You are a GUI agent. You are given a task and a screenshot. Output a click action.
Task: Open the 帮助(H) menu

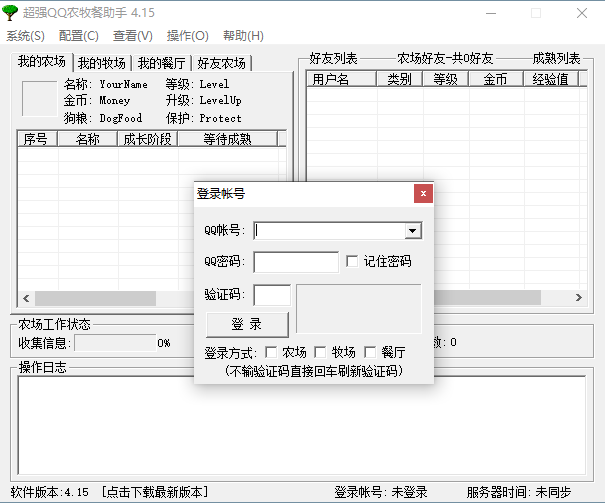(243, 36)
